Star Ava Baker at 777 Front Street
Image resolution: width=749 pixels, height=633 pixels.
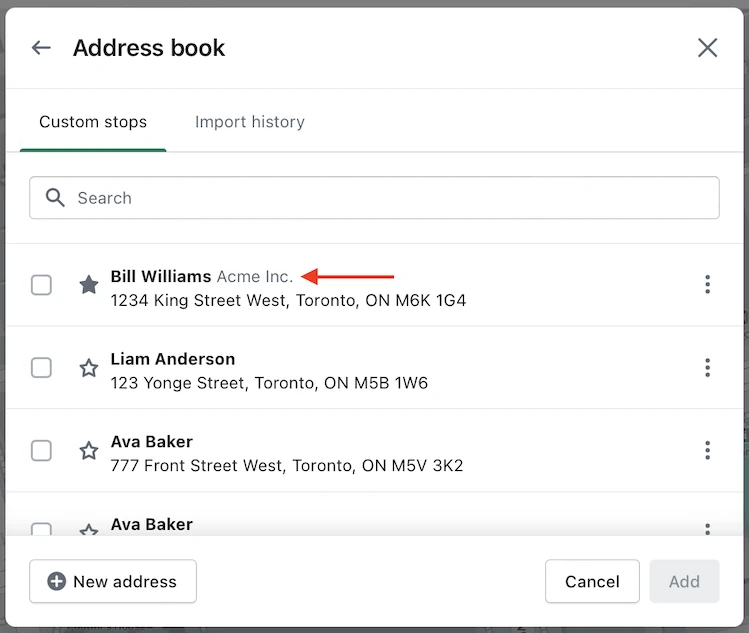[x=89, y=451]
